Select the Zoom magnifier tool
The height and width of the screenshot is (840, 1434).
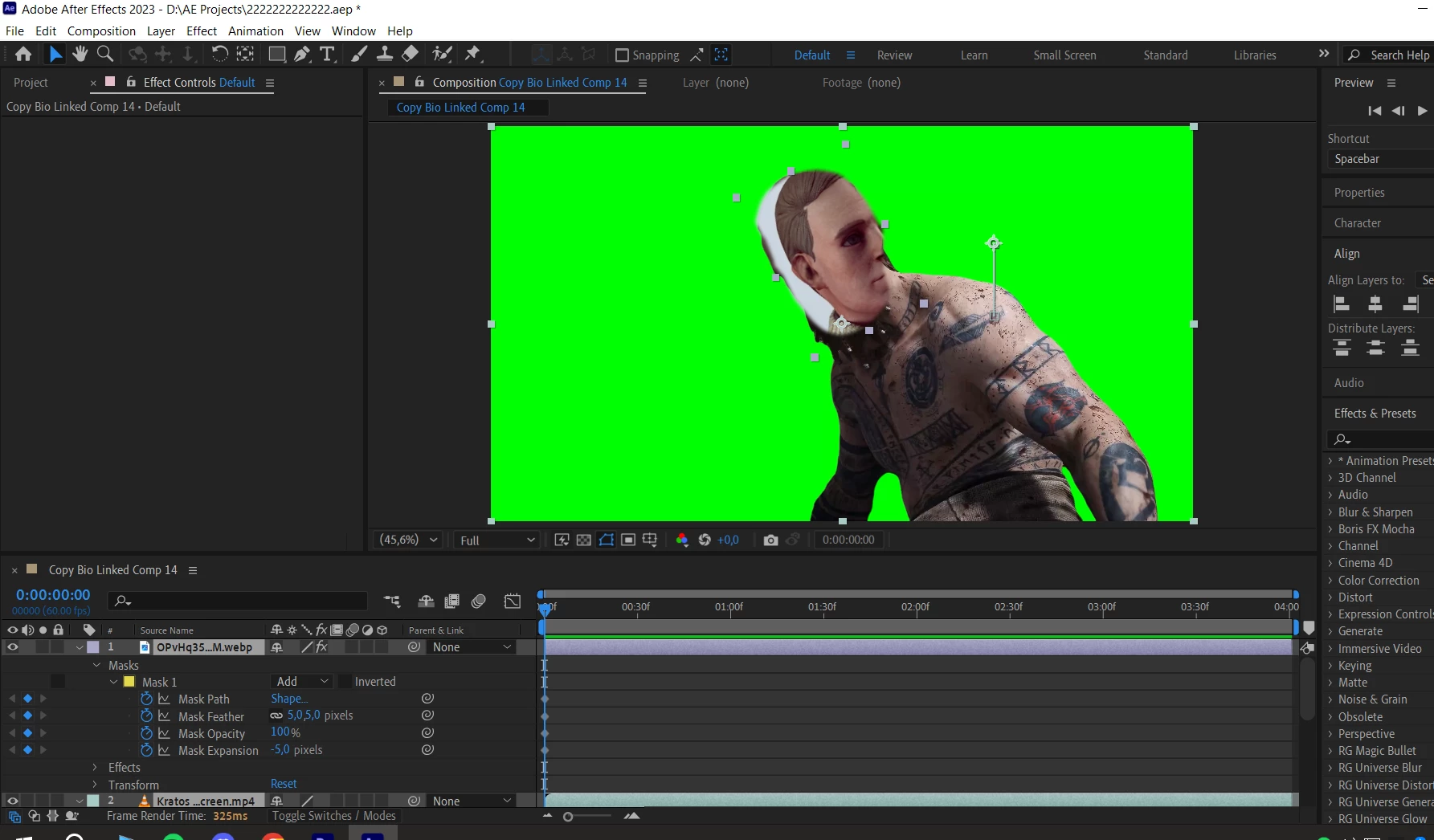pyautogui.click(x=104, y=54)
